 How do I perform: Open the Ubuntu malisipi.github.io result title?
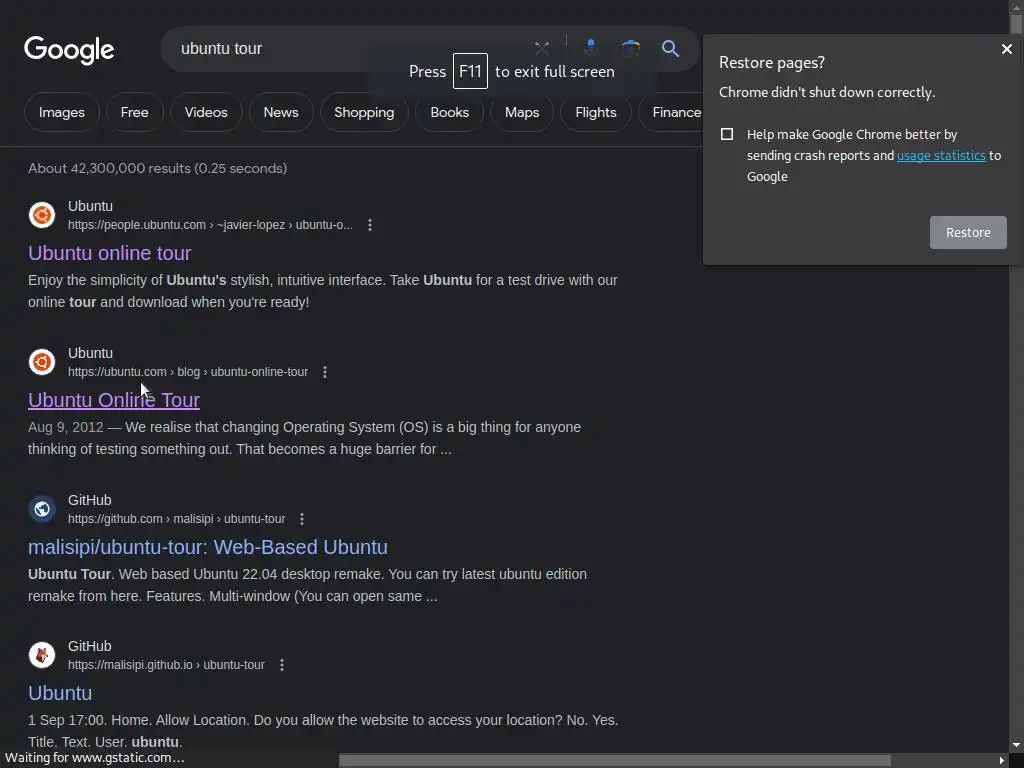pos(60,693)
